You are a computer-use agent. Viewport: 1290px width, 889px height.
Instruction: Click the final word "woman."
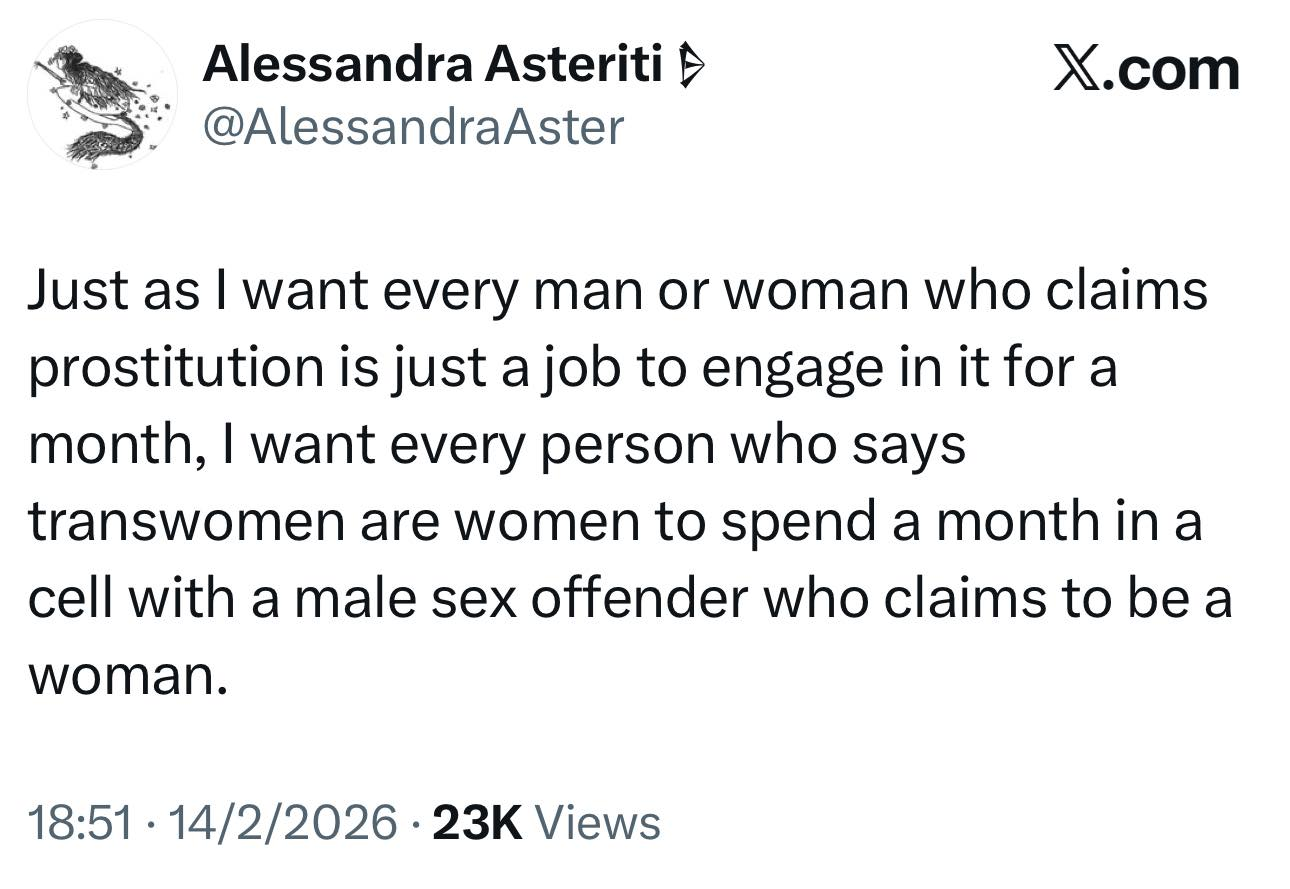120,677
